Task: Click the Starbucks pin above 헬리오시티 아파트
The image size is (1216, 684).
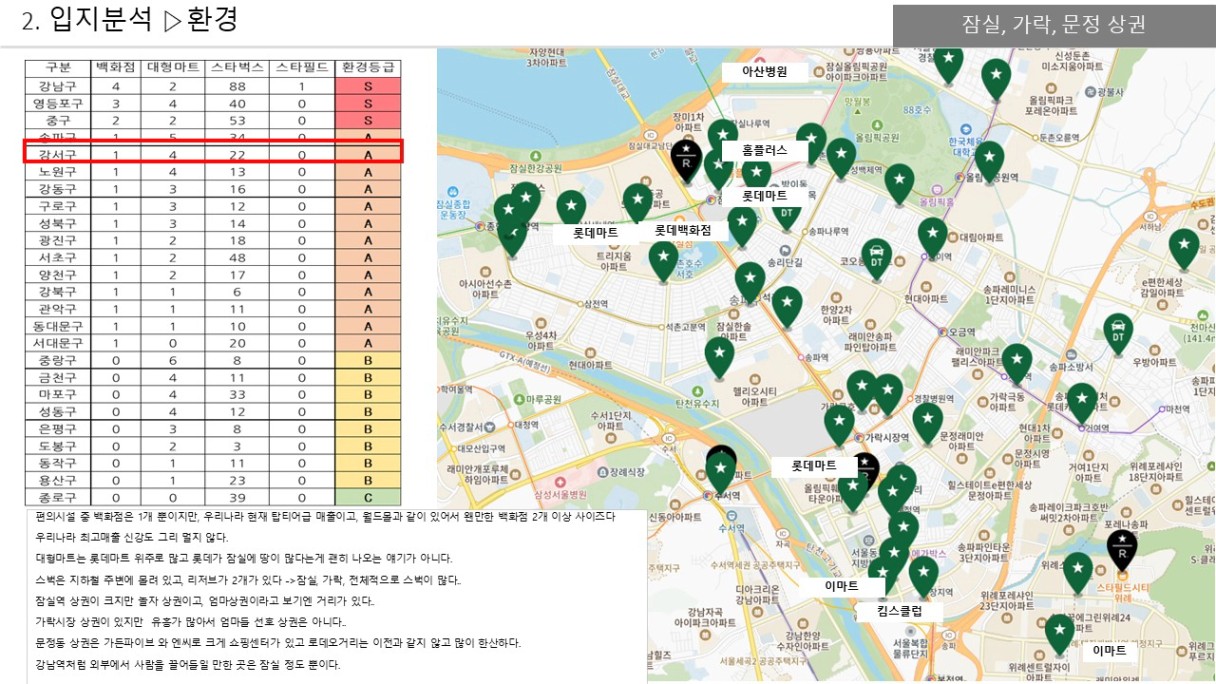Action: [719, 357]
